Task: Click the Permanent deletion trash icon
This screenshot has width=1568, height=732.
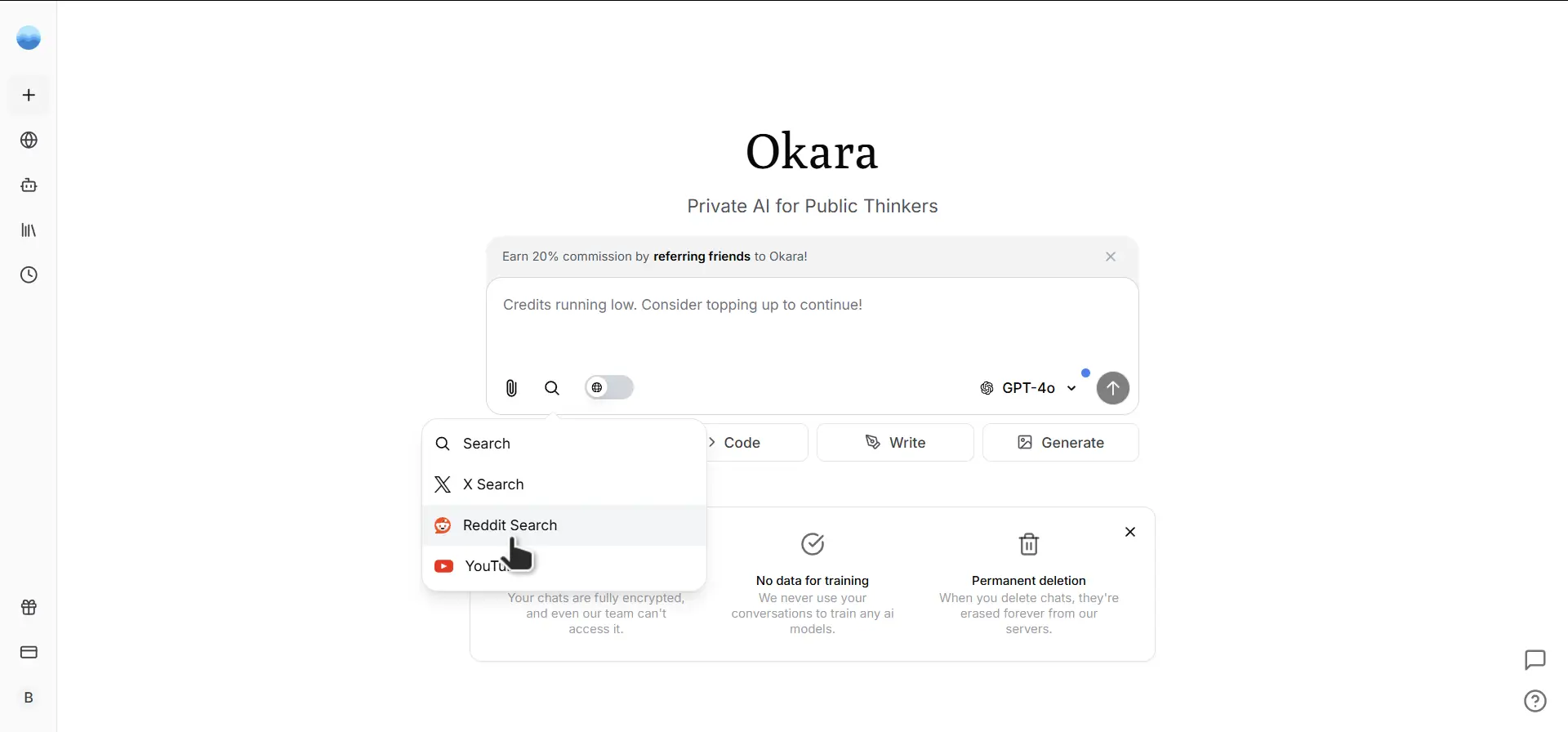Action: click(1029, 544)
